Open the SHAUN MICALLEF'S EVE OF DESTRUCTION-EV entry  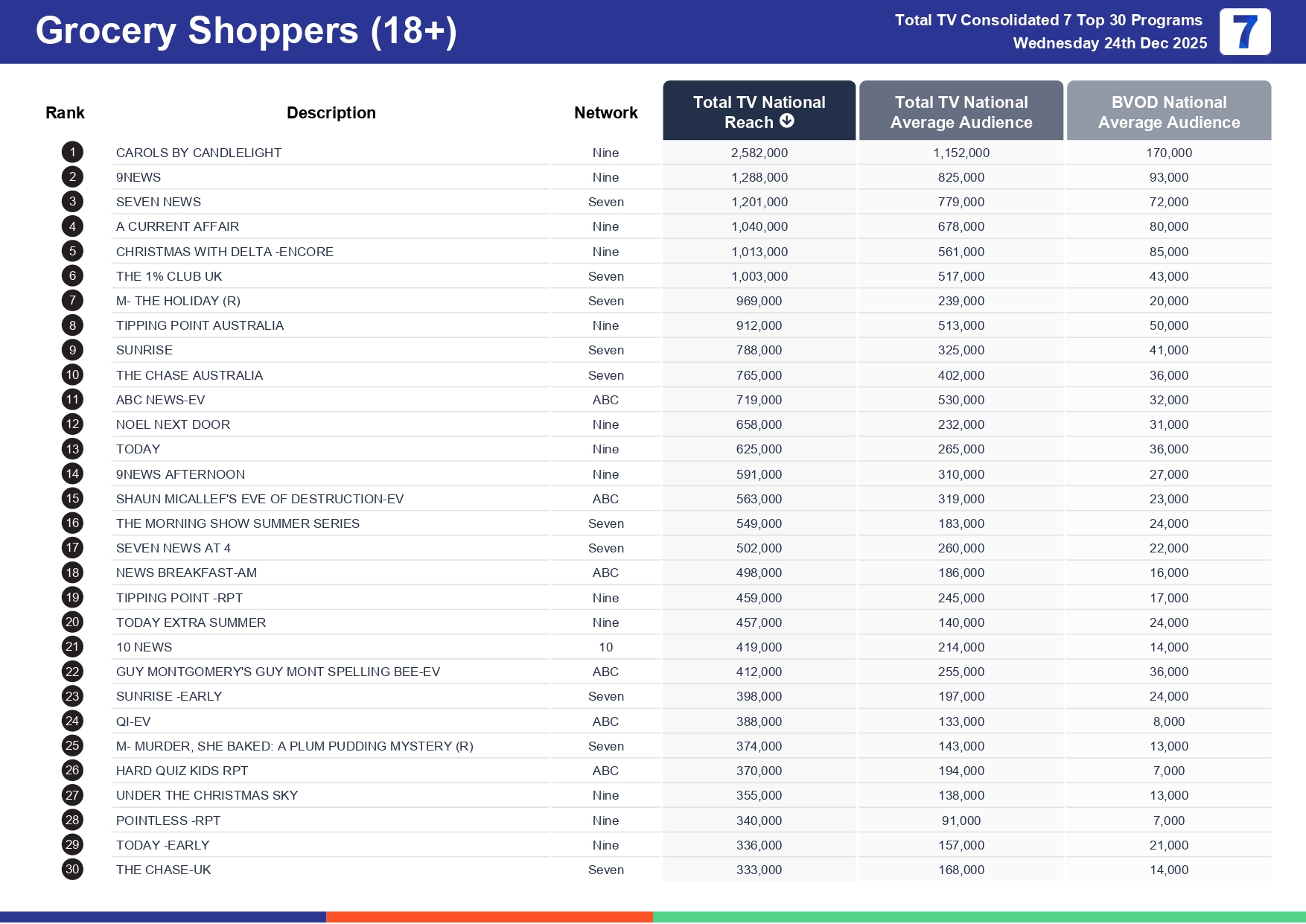point(259,499)
